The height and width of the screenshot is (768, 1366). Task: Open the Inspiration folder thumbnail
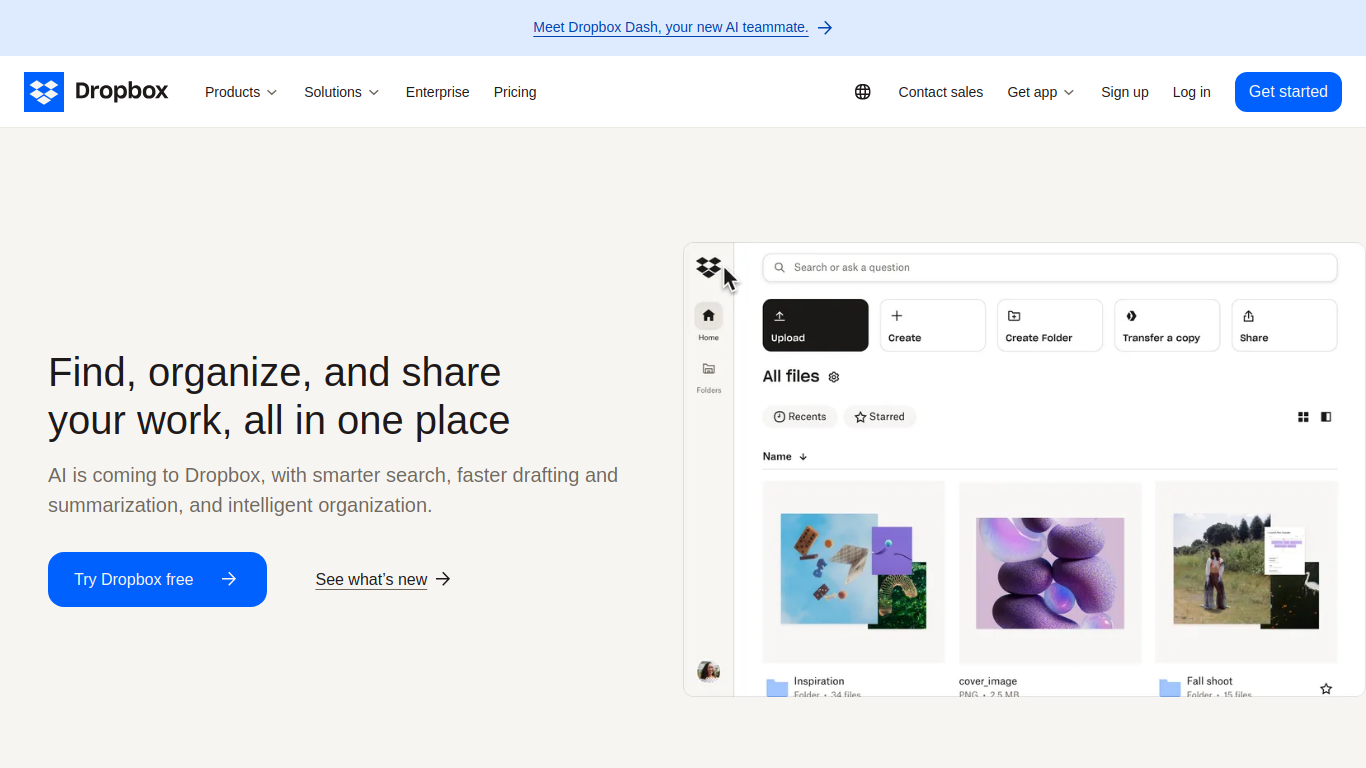tap(853, 572)
